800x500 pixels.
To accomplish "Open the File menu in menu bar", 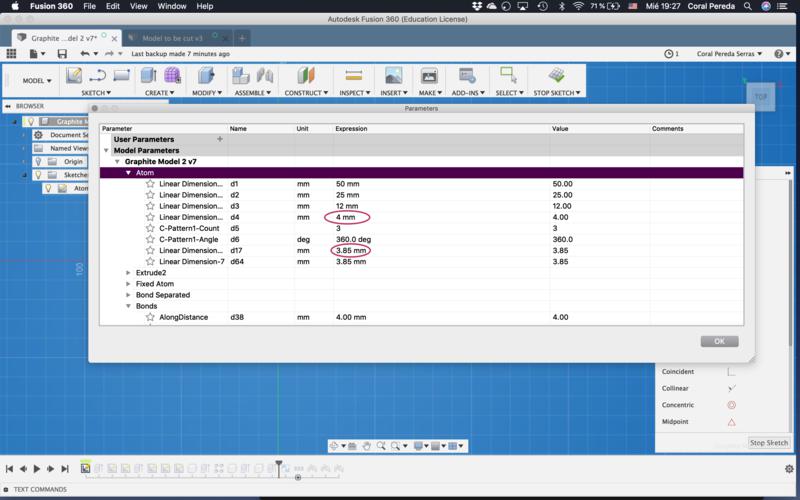I will [89, 6].
